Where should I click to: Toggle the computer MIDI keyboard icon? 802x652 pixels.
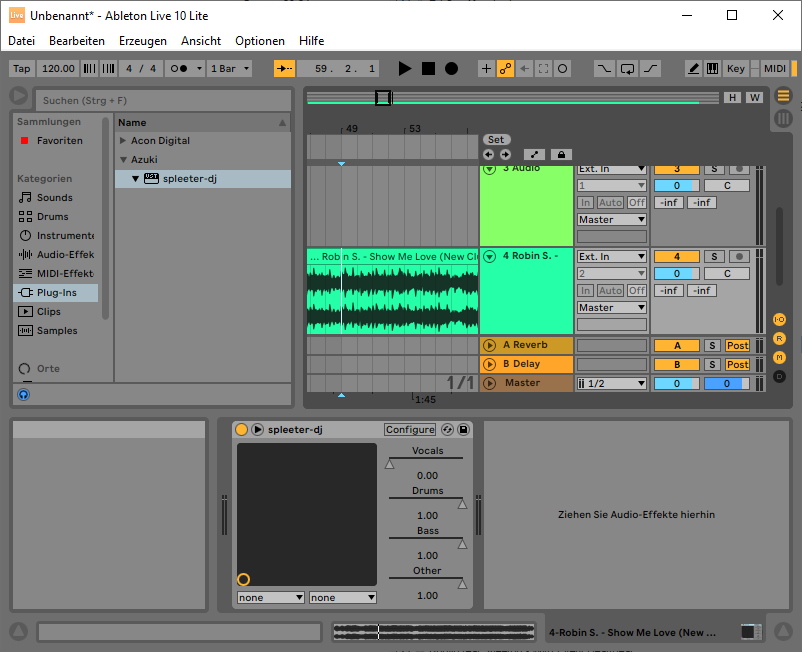tap(712, 69)
